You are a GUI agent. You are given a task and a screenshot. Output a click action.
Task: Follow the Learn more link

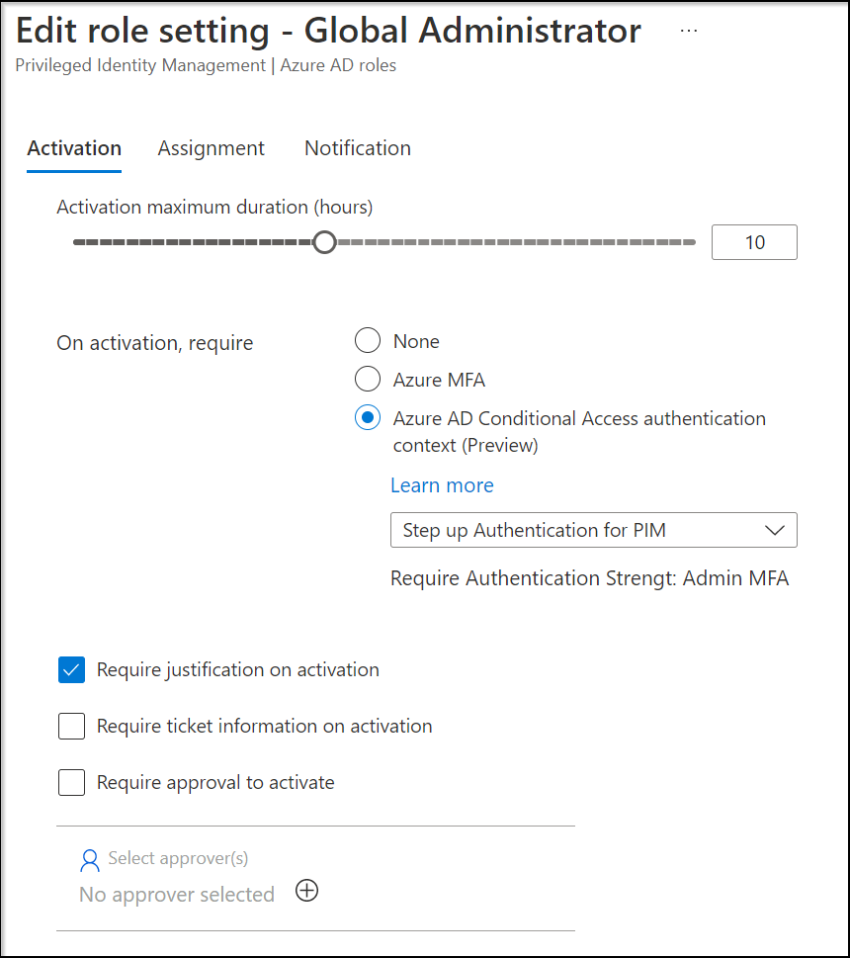pos(441,485)
